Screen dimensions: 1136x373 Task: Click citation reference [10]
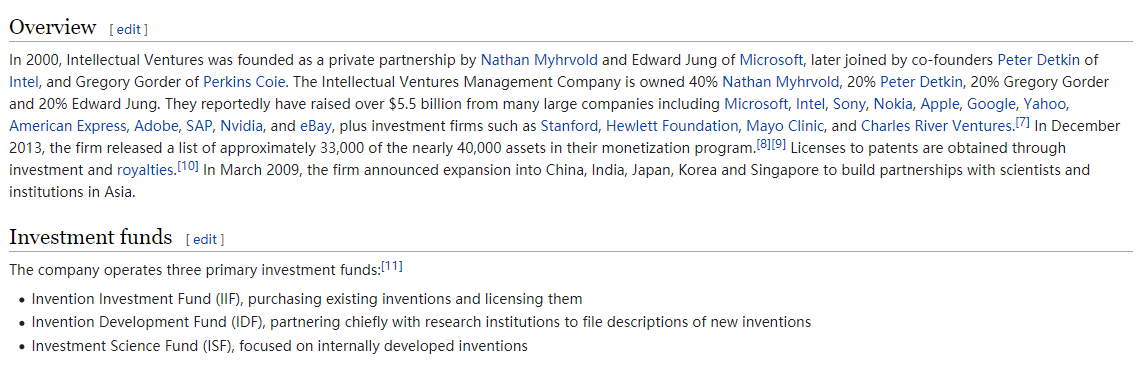click(x=188, y=166)
